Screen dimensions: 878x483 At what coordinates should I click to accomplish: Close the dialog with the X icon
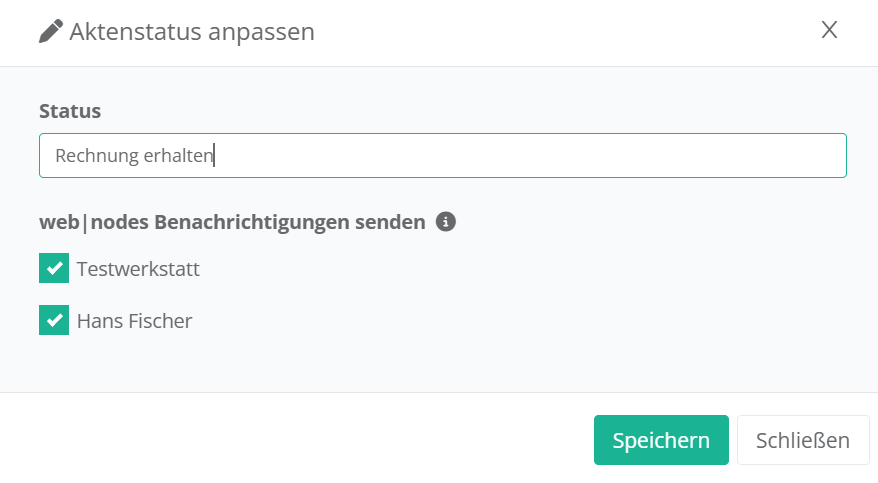click(829, 30)
